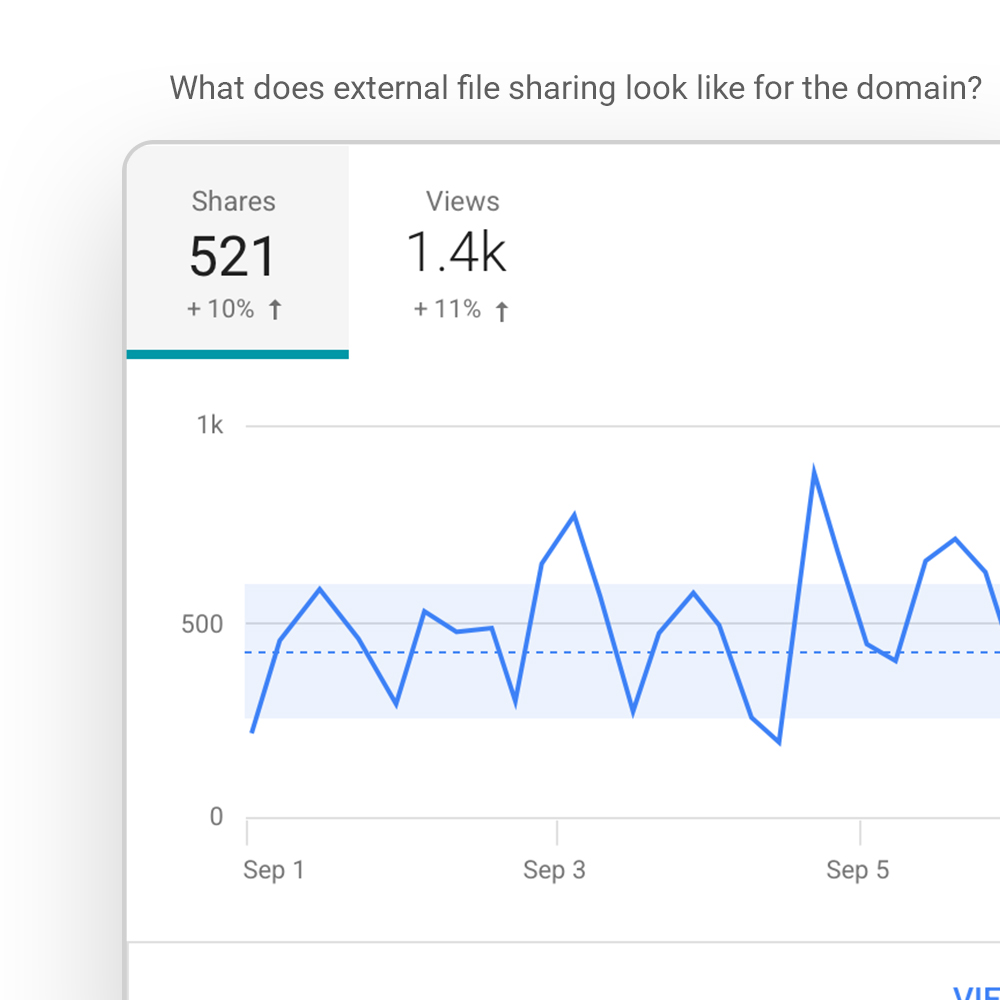Click the Views up-arrow trend icon

click(x=502, y=311)
